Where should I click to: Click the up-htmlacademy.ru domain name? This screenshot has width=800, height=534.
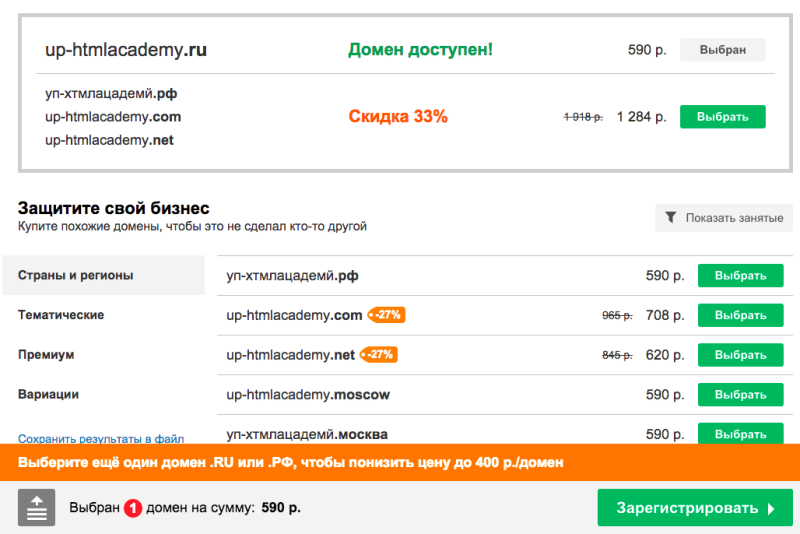pos(126,50)
